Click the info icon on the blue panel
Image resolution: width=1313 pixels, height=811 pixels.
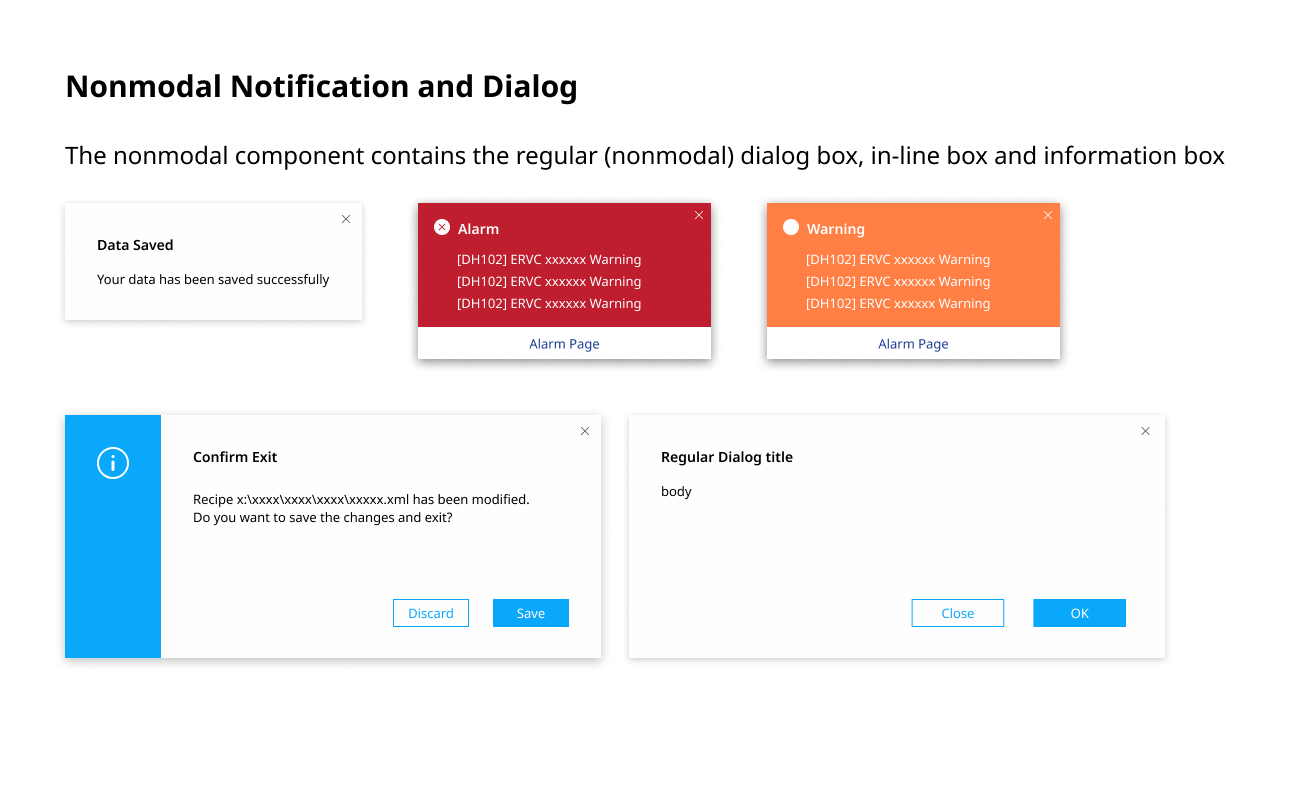coord(113,463)
